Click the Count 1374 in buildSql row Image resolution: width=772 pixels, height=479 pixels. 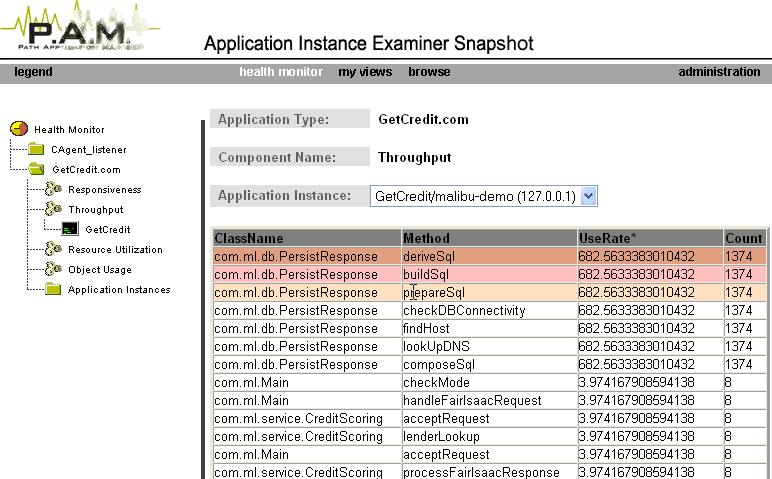pyautogui.click(x=745, y=274)
